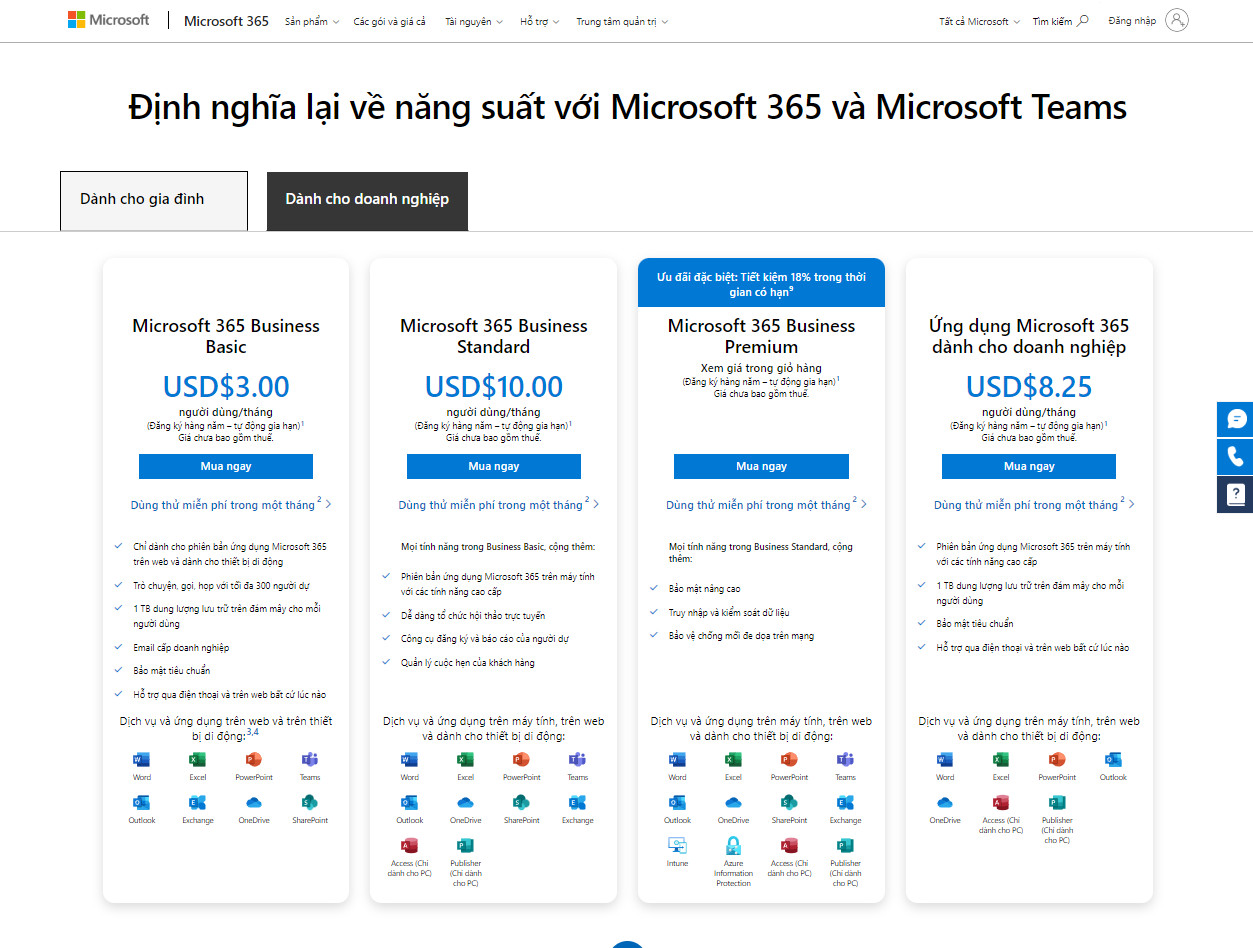1253x948 pixels.
Task: Click the user account avatar icon
Action: 1177,20
